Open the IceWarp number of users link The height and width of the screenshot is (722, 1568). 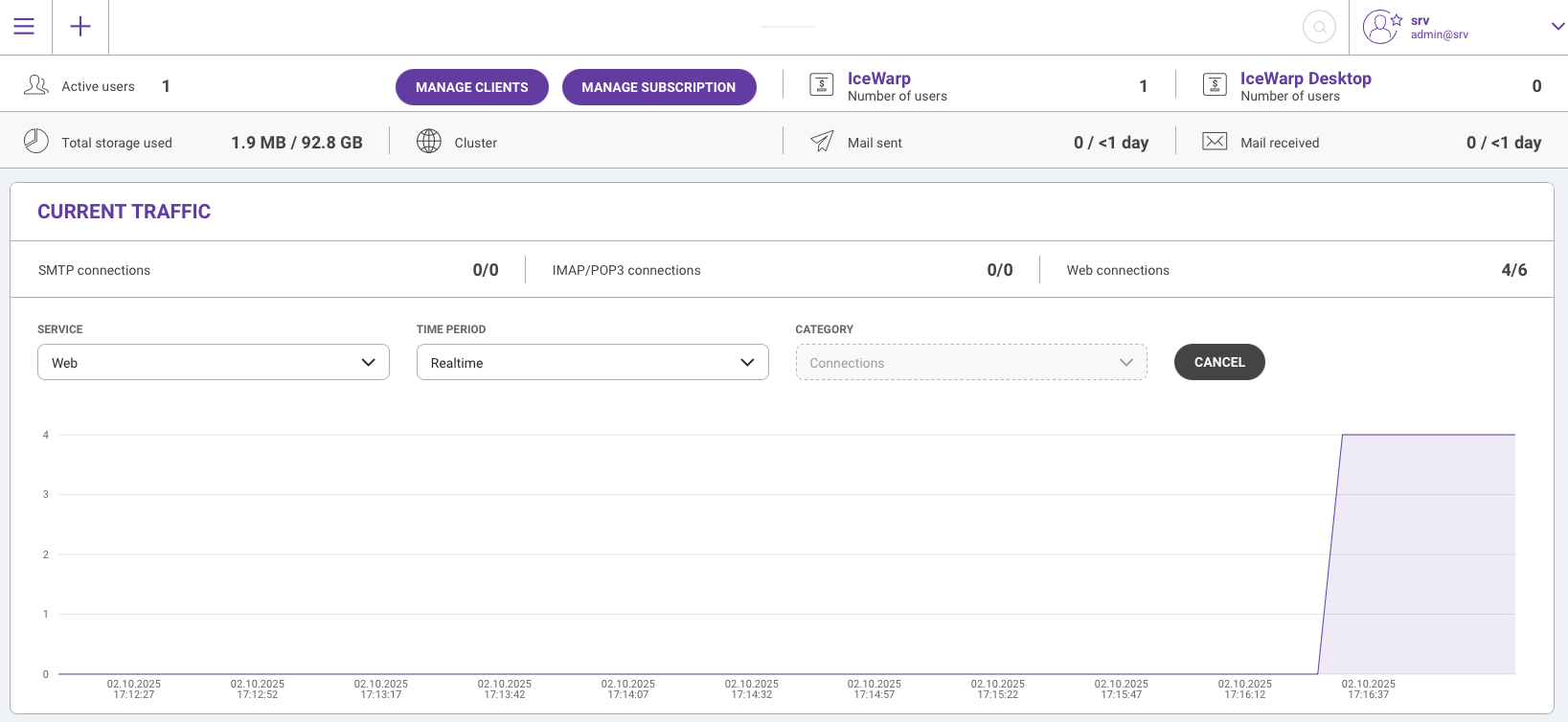click(x=878, y=79)
